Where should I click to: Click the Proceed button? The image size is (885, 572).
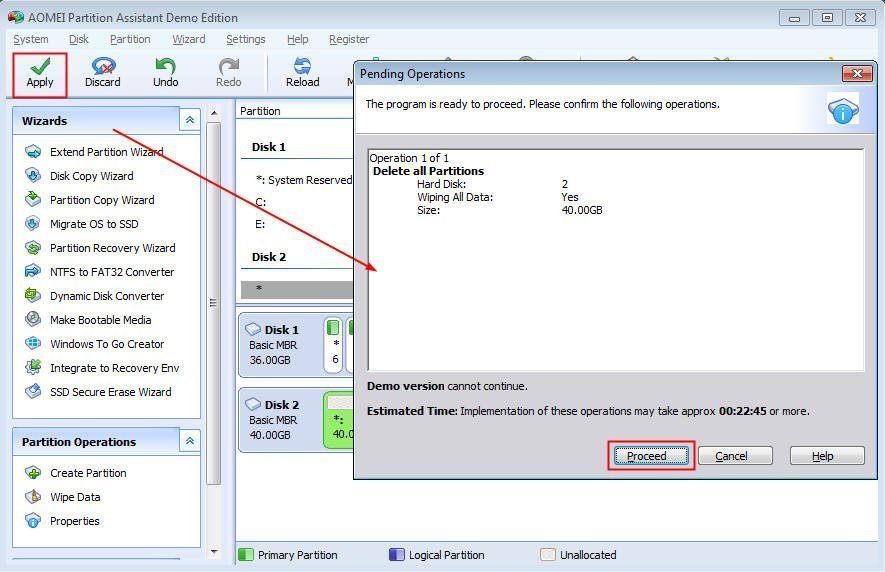651,456
